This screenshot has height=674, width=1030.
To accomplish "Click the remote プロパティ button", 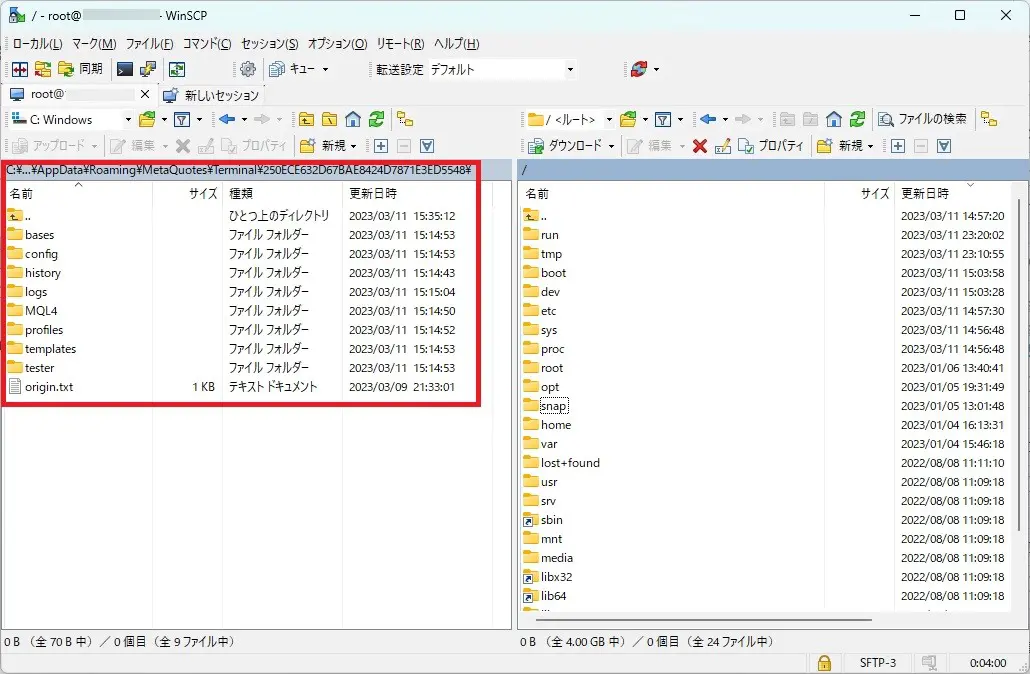I will pos(770,146).
